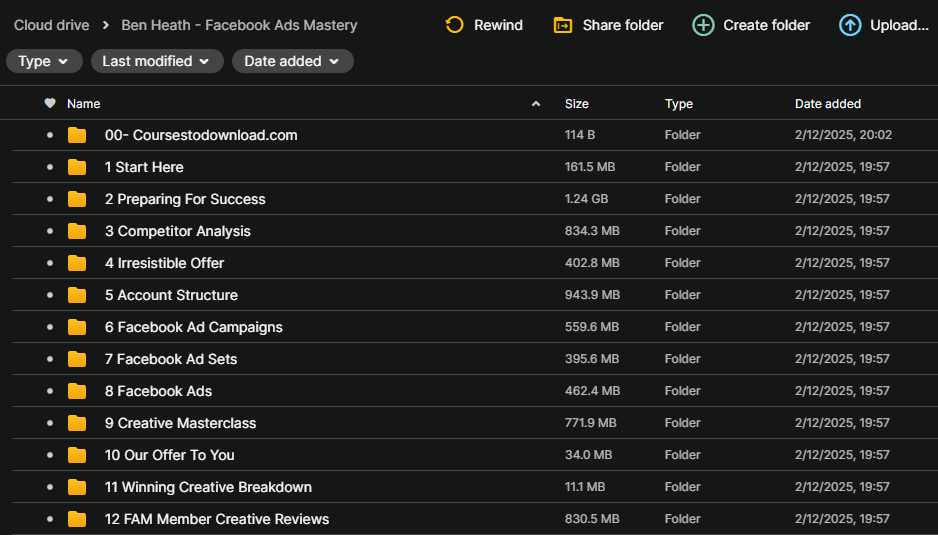Screen dimensions: 938x535
Task: Toggle favorite dot on 1 Start Here row
Action: tap(50, 167)
